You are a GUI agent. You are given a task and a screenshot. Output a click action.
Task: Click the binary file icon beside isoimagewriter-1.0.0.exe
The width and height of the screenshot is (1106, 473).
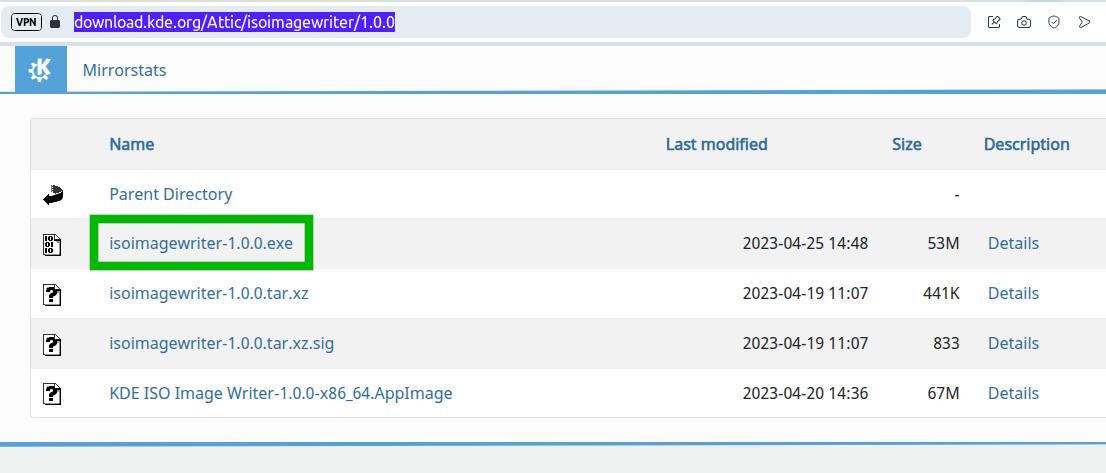52,245
